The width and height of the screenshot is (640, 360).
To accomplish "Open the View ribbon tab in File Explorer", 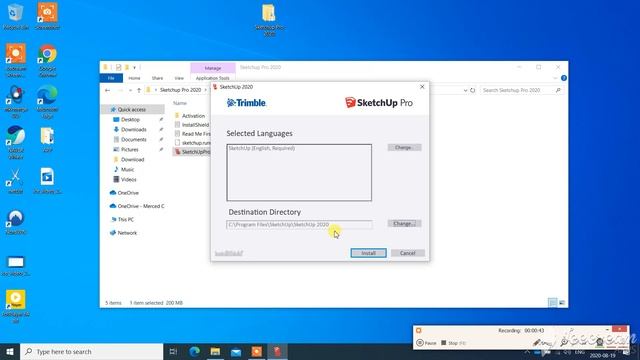I will (x=179, y=78).
